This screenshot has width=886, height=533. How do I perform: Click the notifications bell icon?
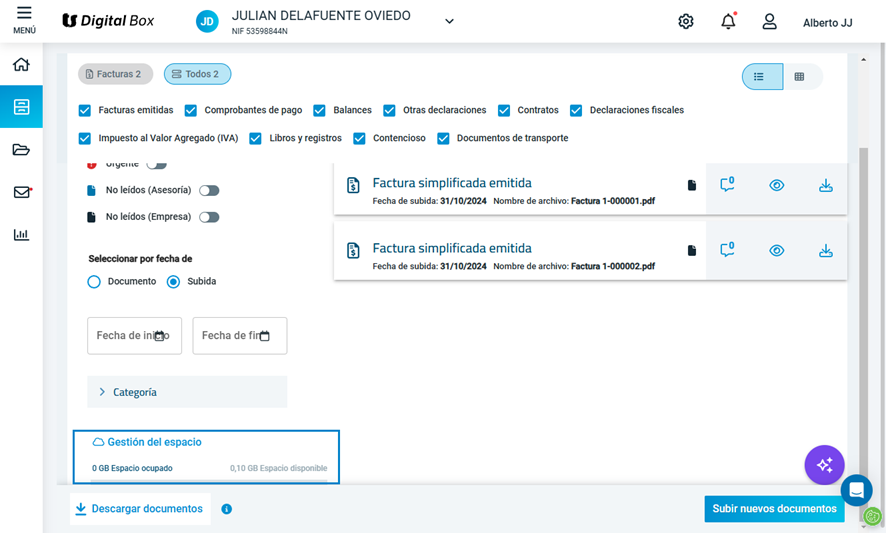(728, 21)
